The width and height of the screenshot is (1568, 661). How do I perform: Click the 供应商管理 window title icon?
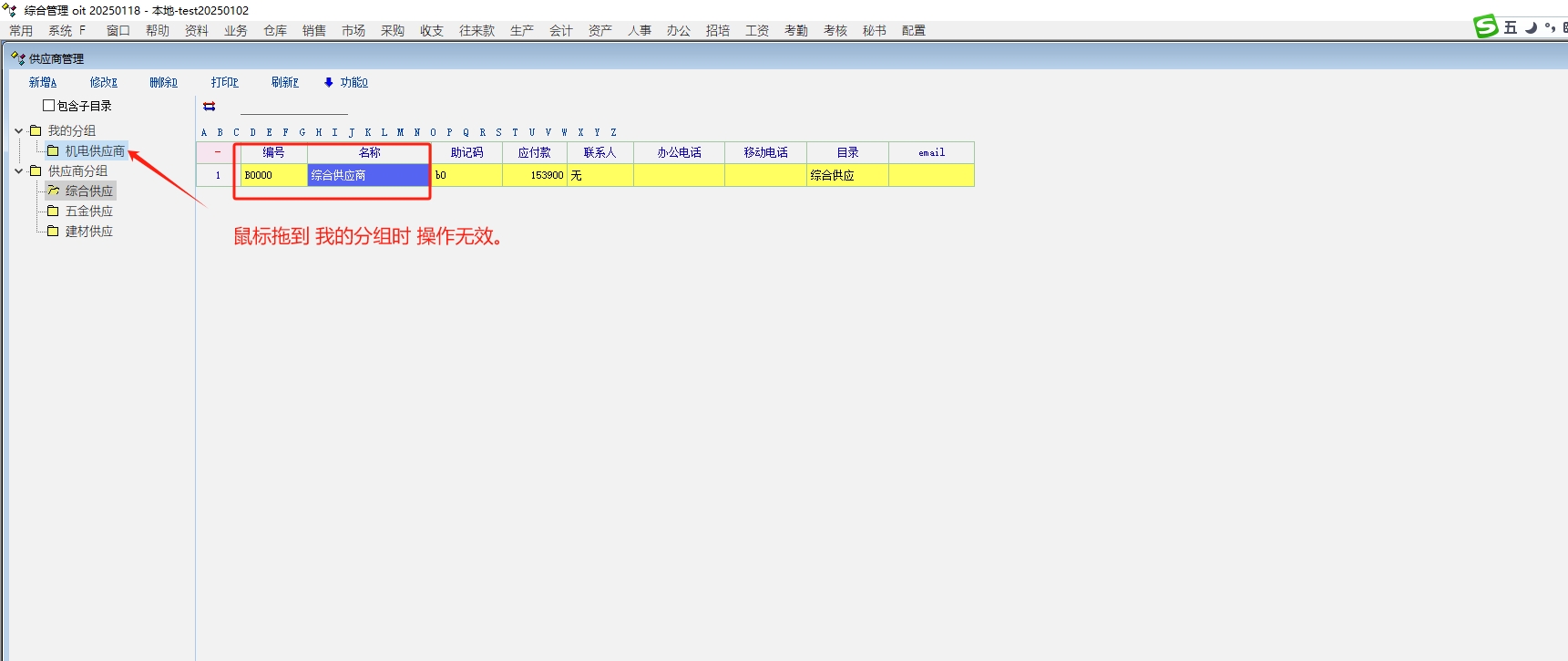tap(17, 58)
